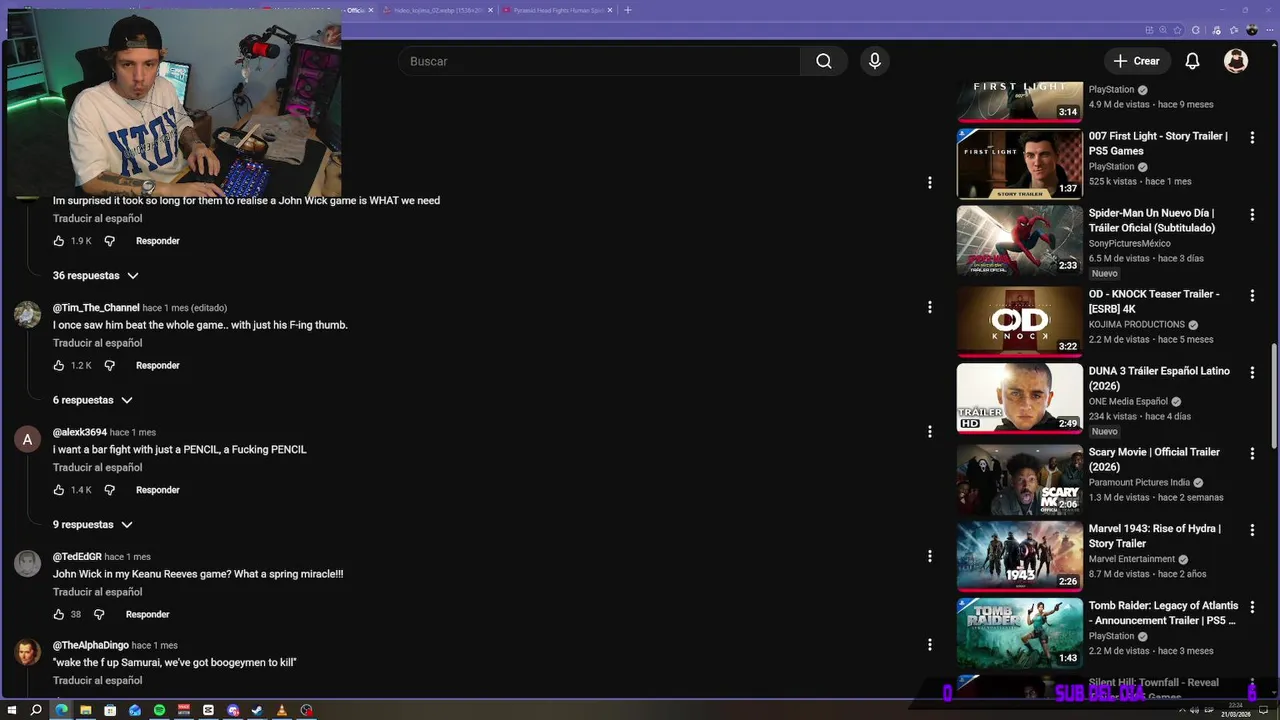Reply to Tim_The_Channel's comment
Image resolution: width=1280 pixels, height=720 pixels.
pos(158,366)
